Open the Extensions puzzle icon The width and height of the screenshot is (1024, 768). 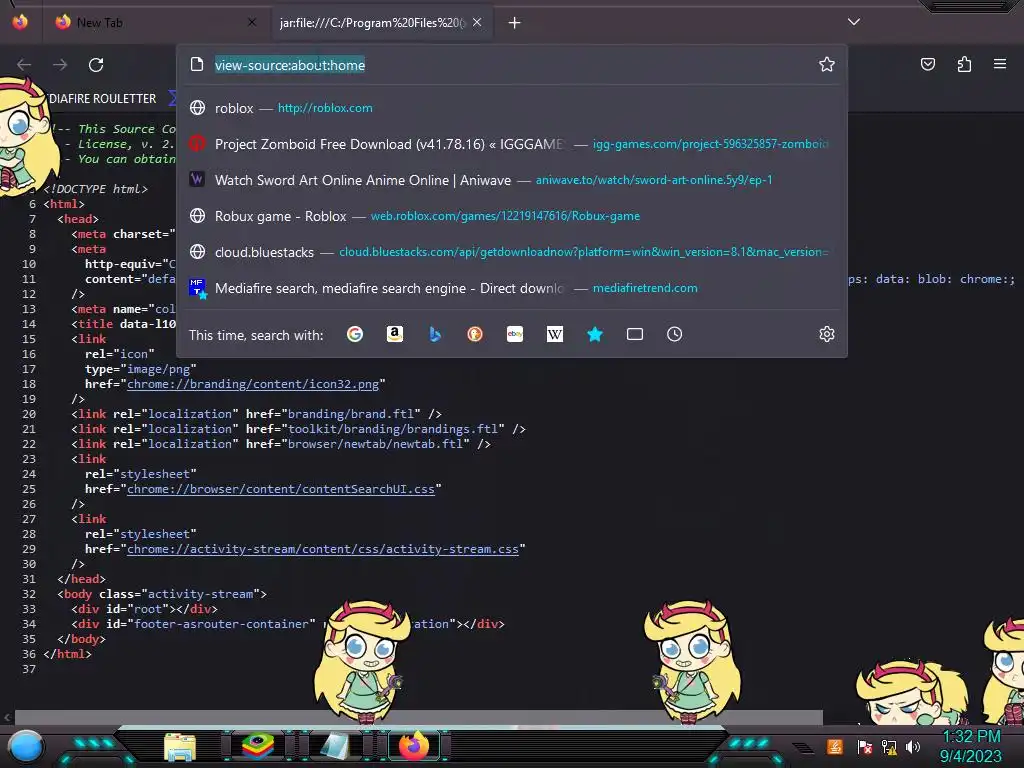(x=964, y=64)
